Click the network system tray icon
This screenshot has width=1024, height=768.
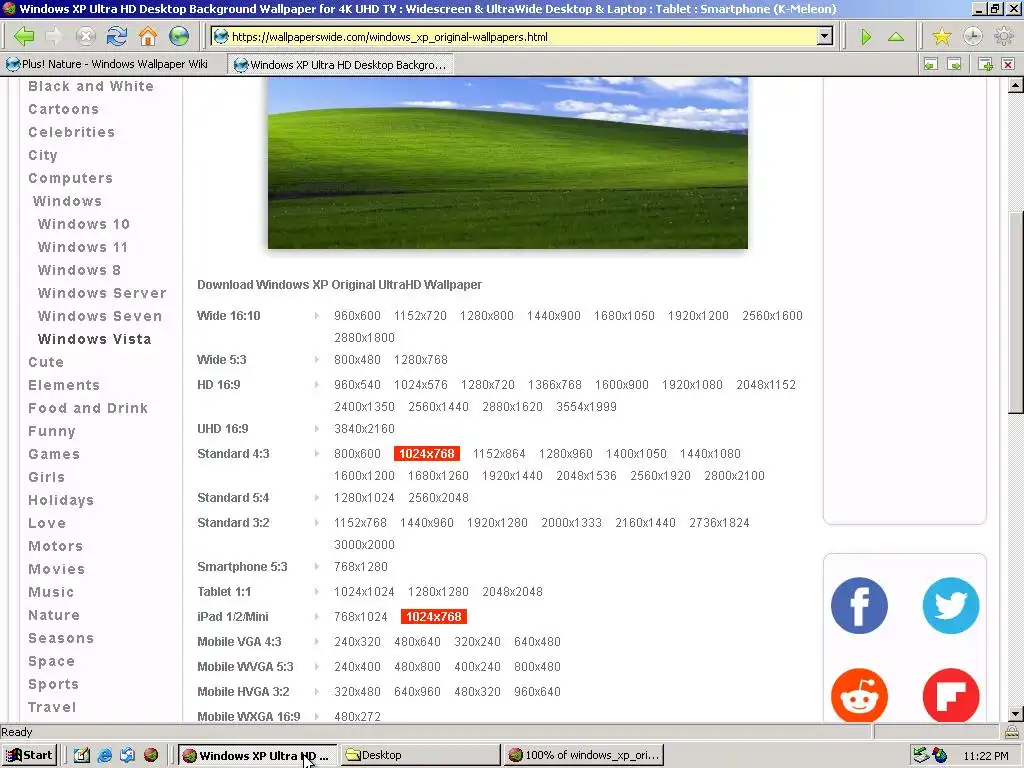(x=920, y=755)
